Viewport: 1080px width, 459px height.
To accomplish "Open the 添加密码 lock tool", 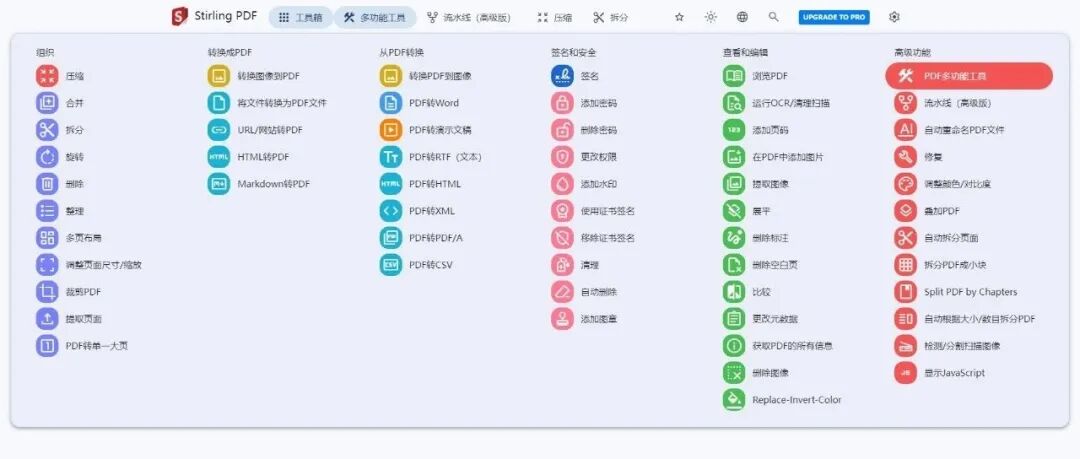I will click(584, 103).
